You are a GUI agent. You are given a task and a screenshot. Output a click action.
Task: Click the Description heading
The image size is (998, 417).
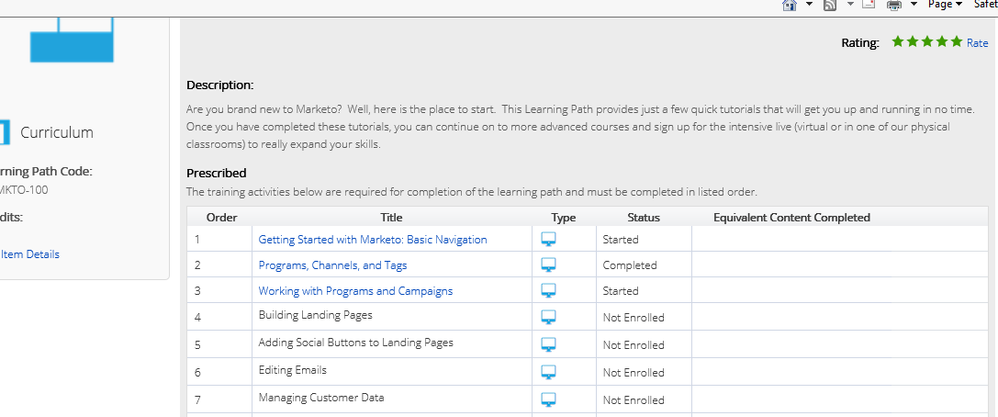coord(220,85)
